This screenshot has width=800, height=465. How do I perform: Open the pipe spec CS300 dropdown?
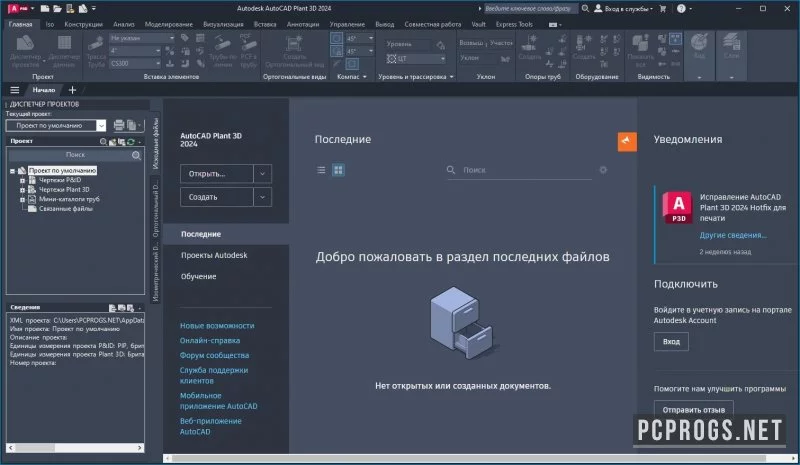point(158,63)
